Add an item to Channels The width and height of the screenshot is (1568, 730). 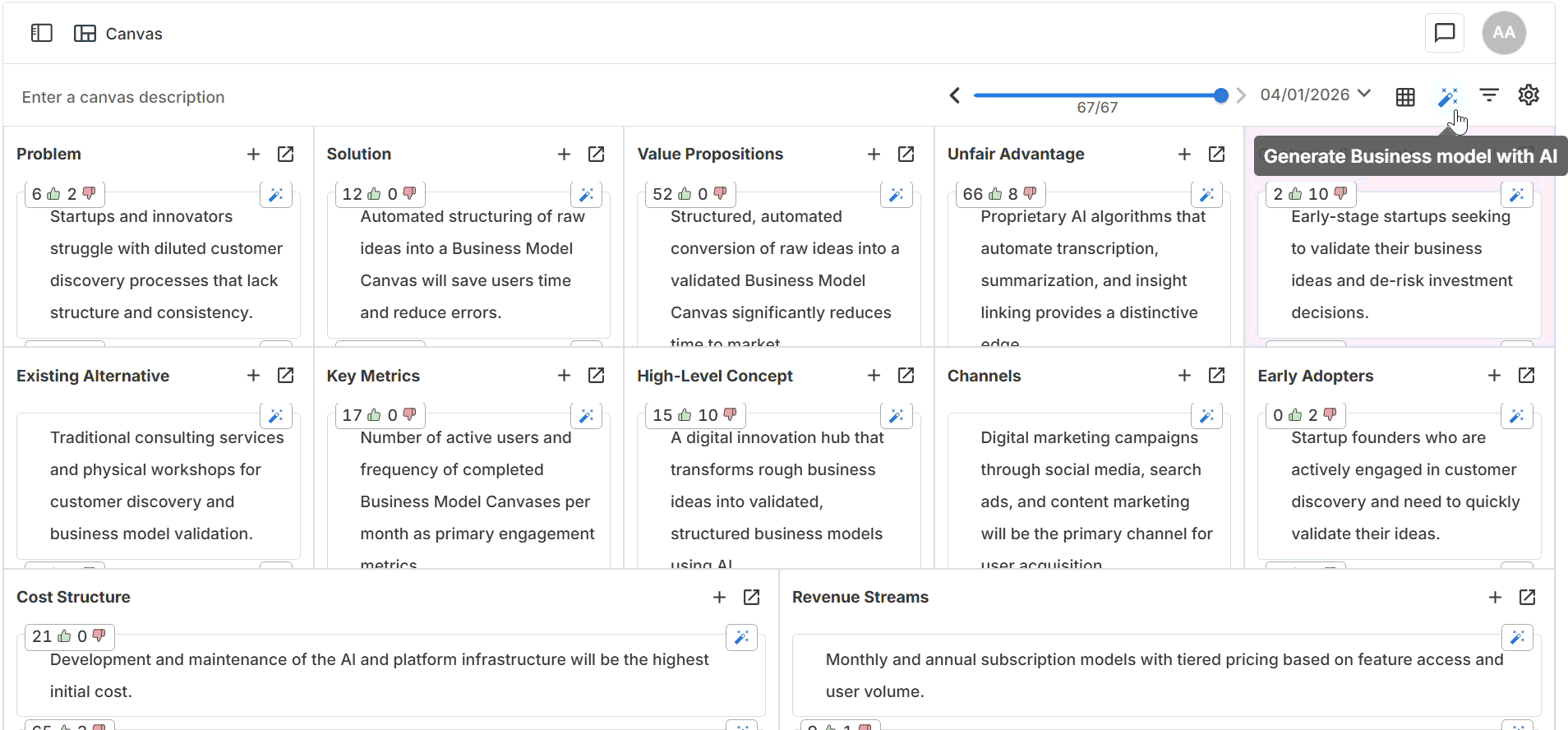(1184, 376)
